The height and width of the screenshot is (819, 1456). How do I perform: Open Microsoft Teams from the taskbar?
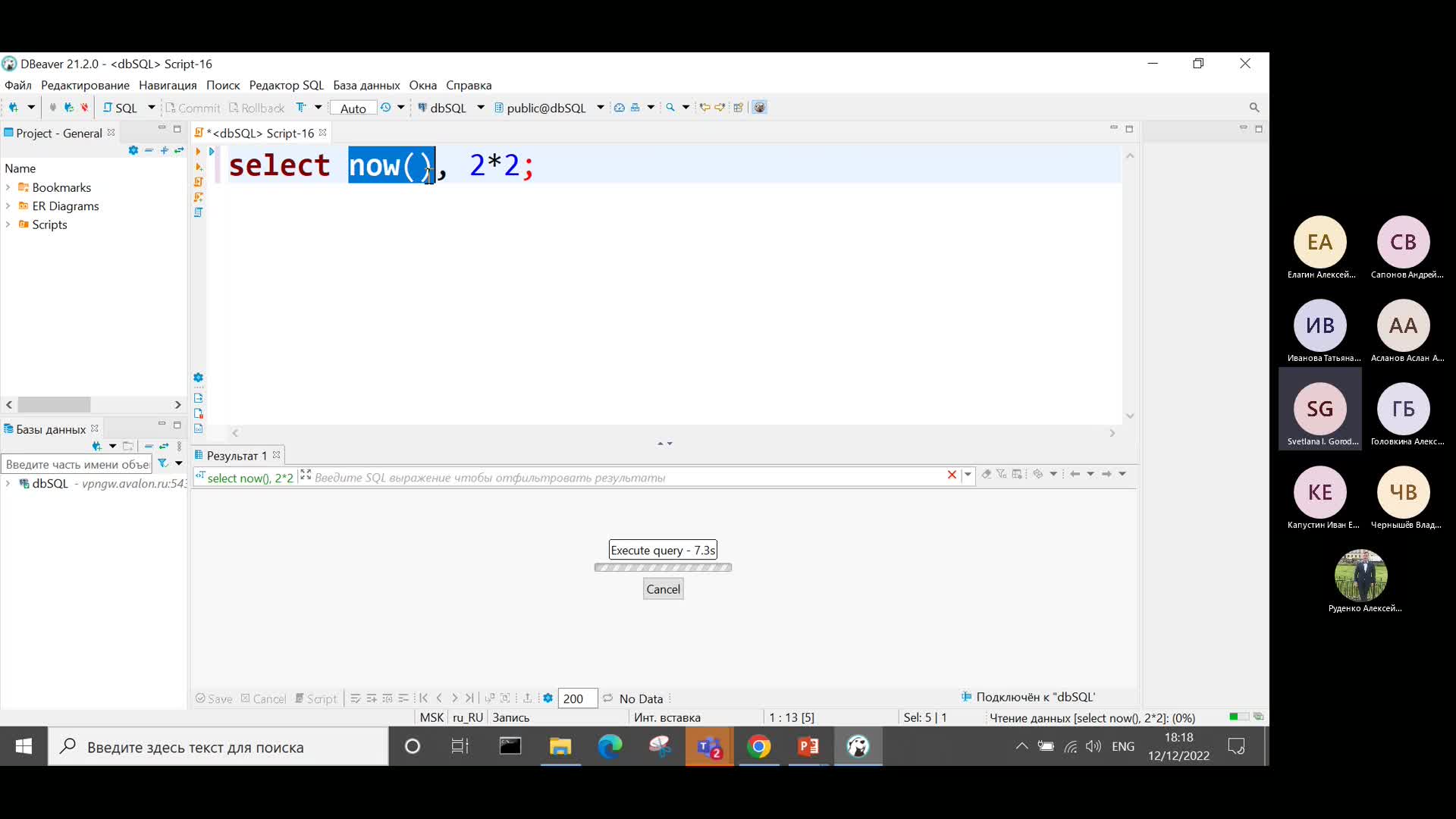tap(710, 747)
